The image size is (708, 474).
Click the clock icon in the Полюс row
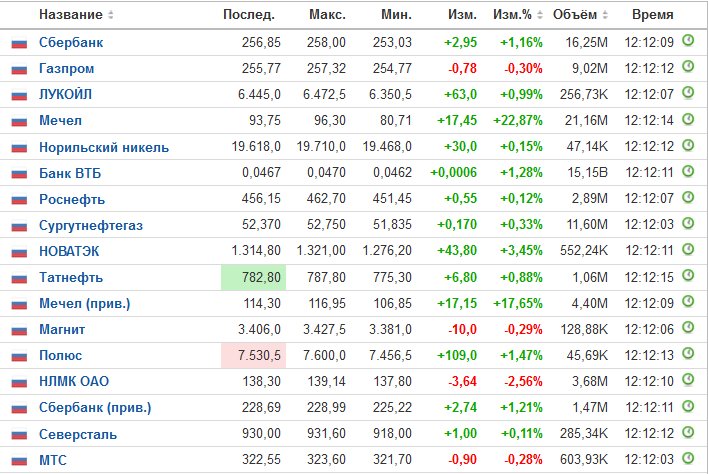688,353
